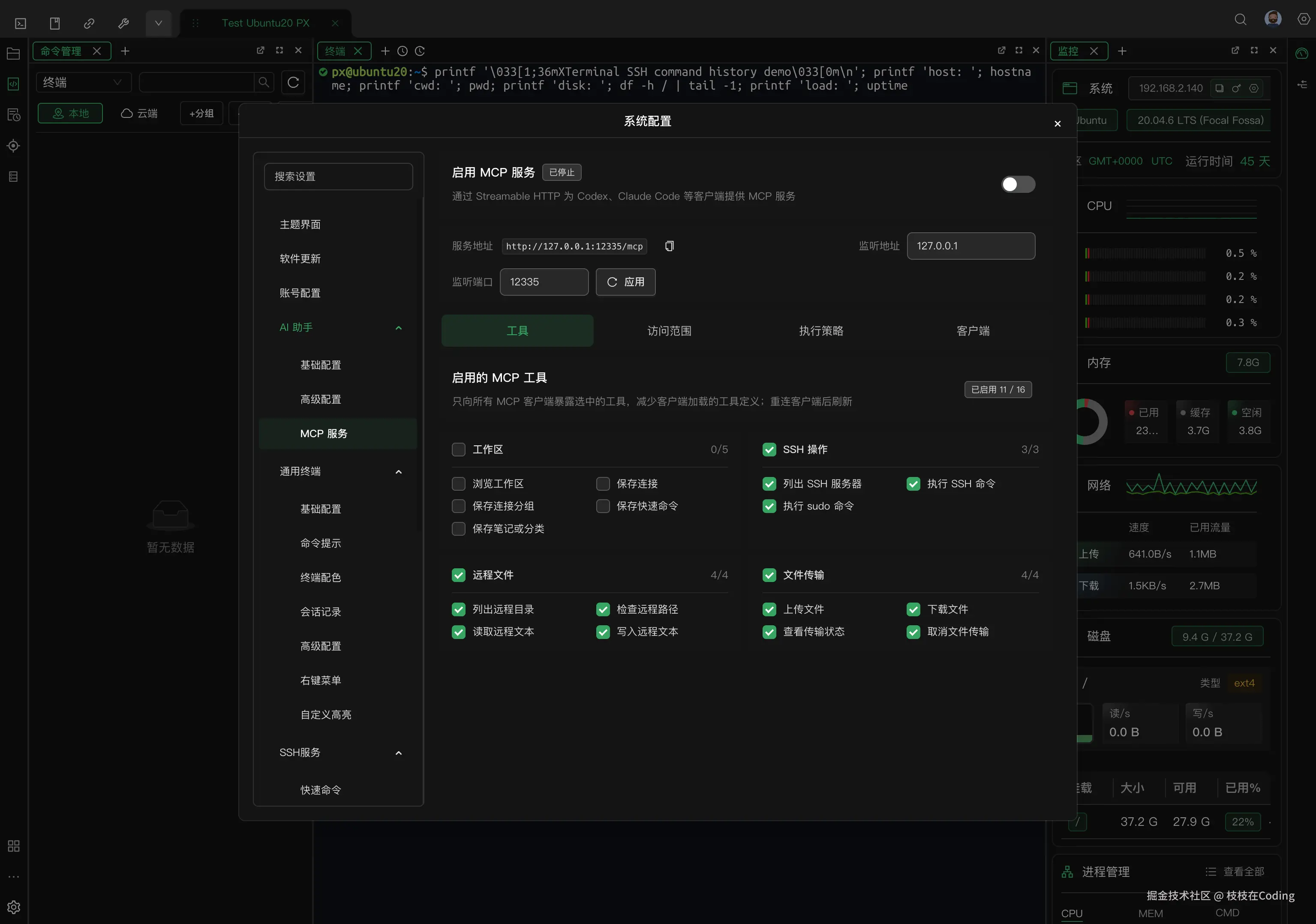Viewport: 1316px width, 924px height.
Task: Click the gauge monitor icon in right sidebar
Action: click(x=1302, y=53)
